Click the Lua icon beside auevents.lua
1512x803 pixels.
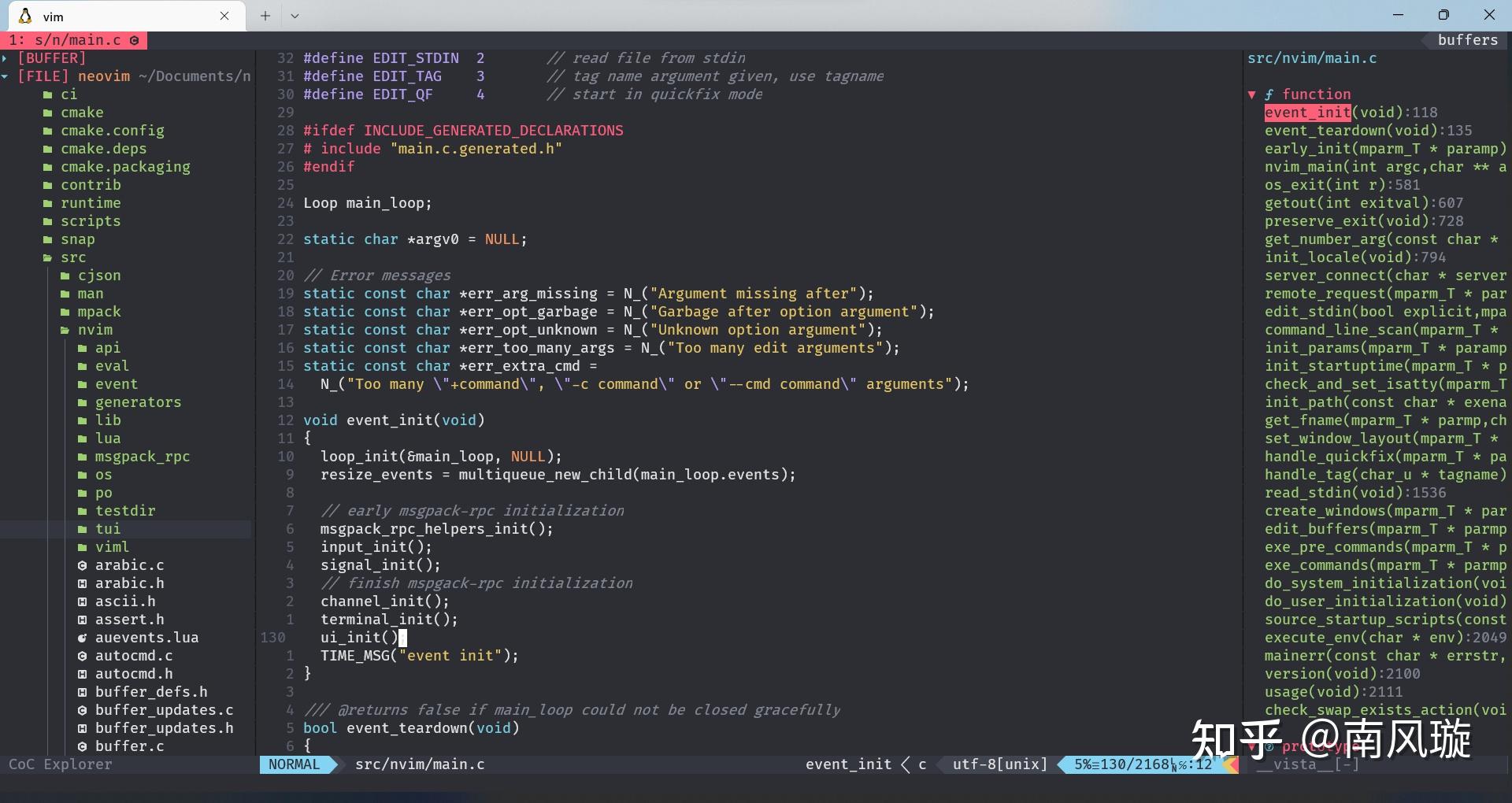coord(82,638)
